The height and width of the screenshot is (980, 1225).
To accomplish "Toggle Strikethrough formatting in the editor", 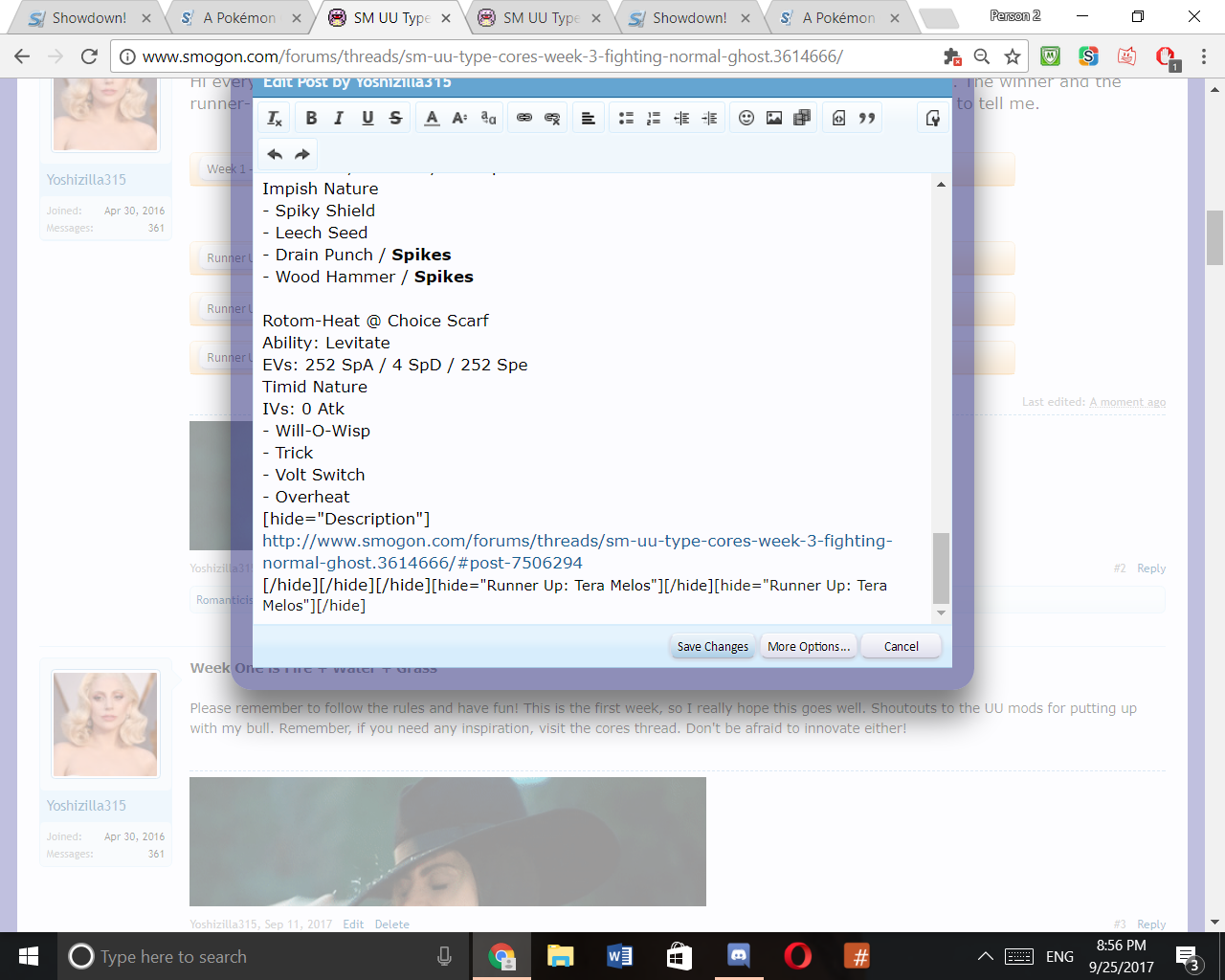I will [x=395, y=118].
